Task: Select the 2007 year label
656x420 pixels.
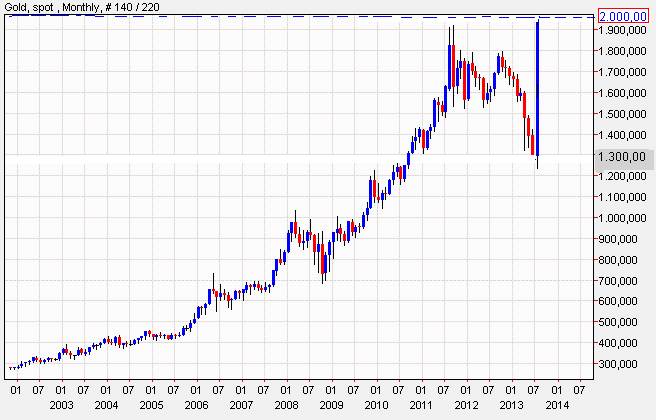Action: tap(241, 405)
